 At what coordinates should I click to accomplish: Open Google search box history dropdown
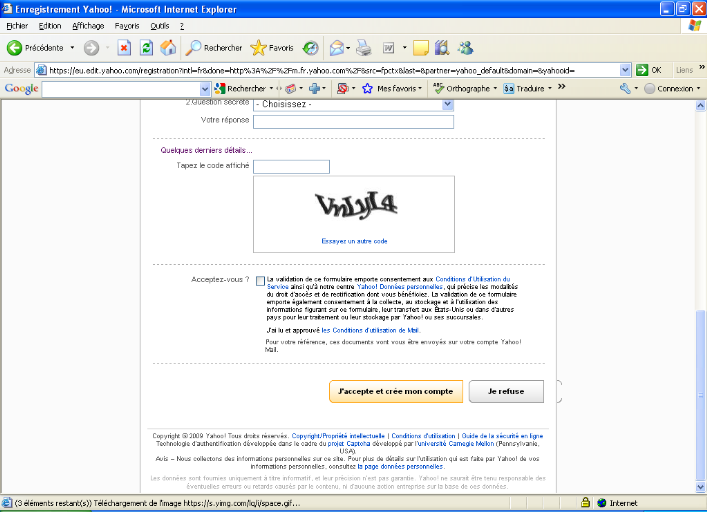click(x=205, y=89)
